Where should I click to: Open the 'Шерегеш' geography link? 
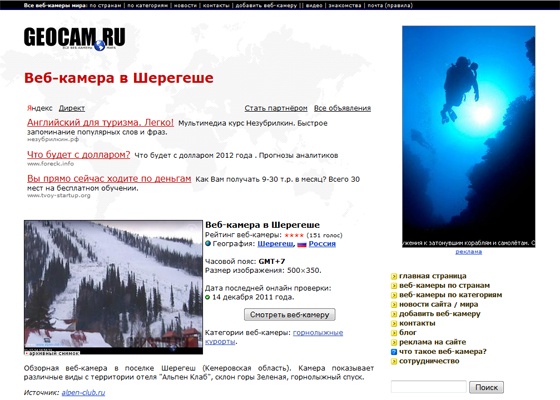pyautogui.click(x=275, y=244)
